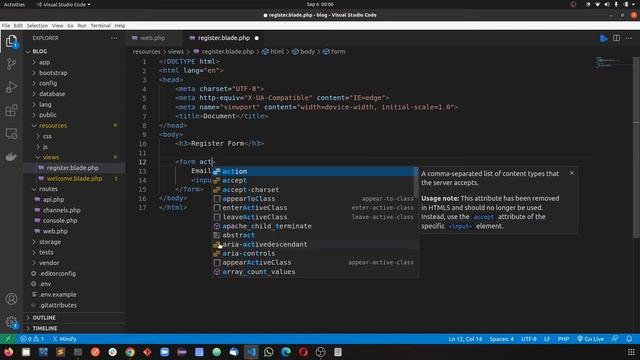Click the blue run icon in editor toolbar
Image resolution: width=640 pixels, height=360 pixels.
(x=604, y=38)
